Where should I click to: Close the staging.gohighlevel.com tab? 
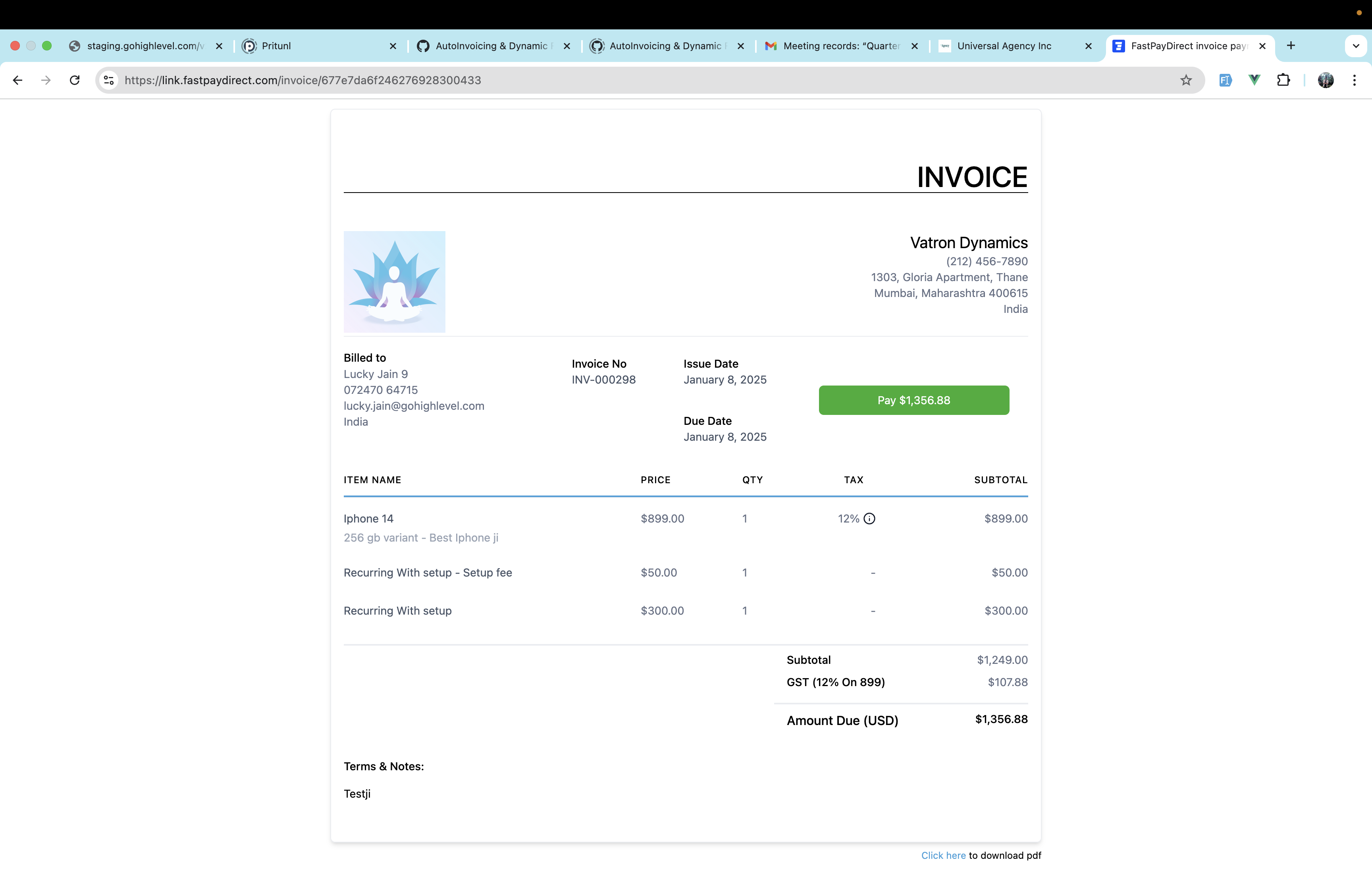219,46
